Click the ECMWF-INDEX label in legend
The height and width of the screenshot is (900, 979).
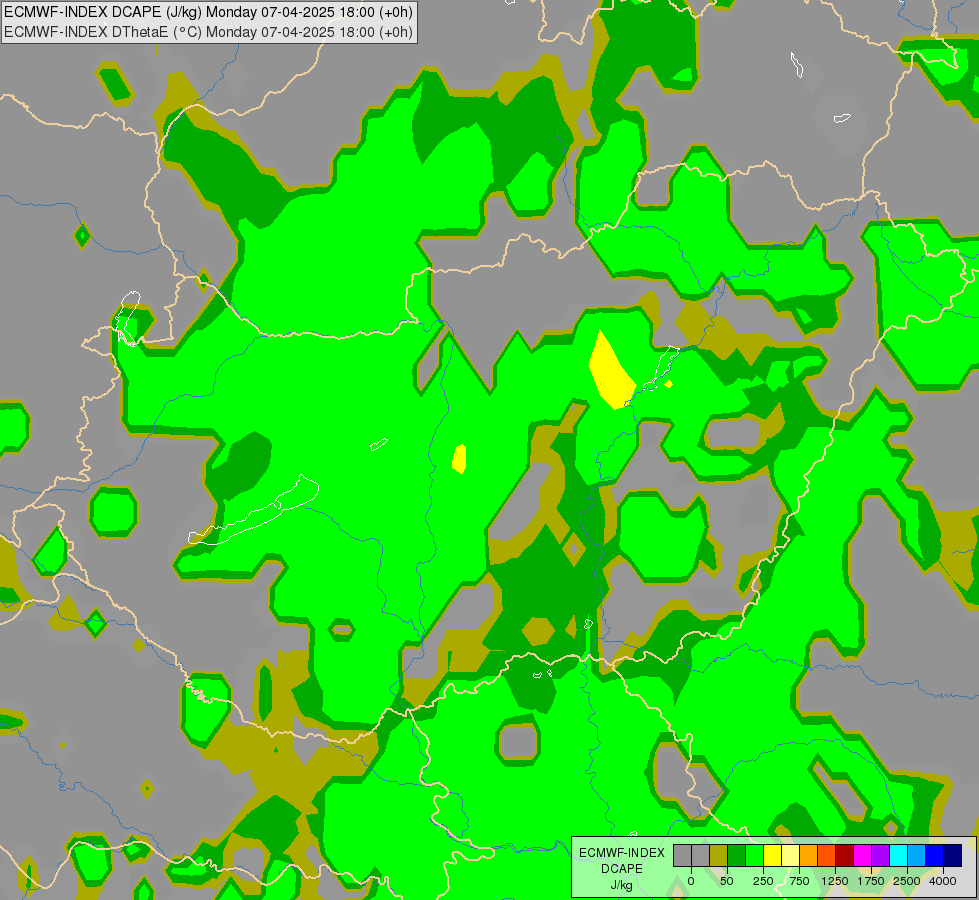(622, 853)
